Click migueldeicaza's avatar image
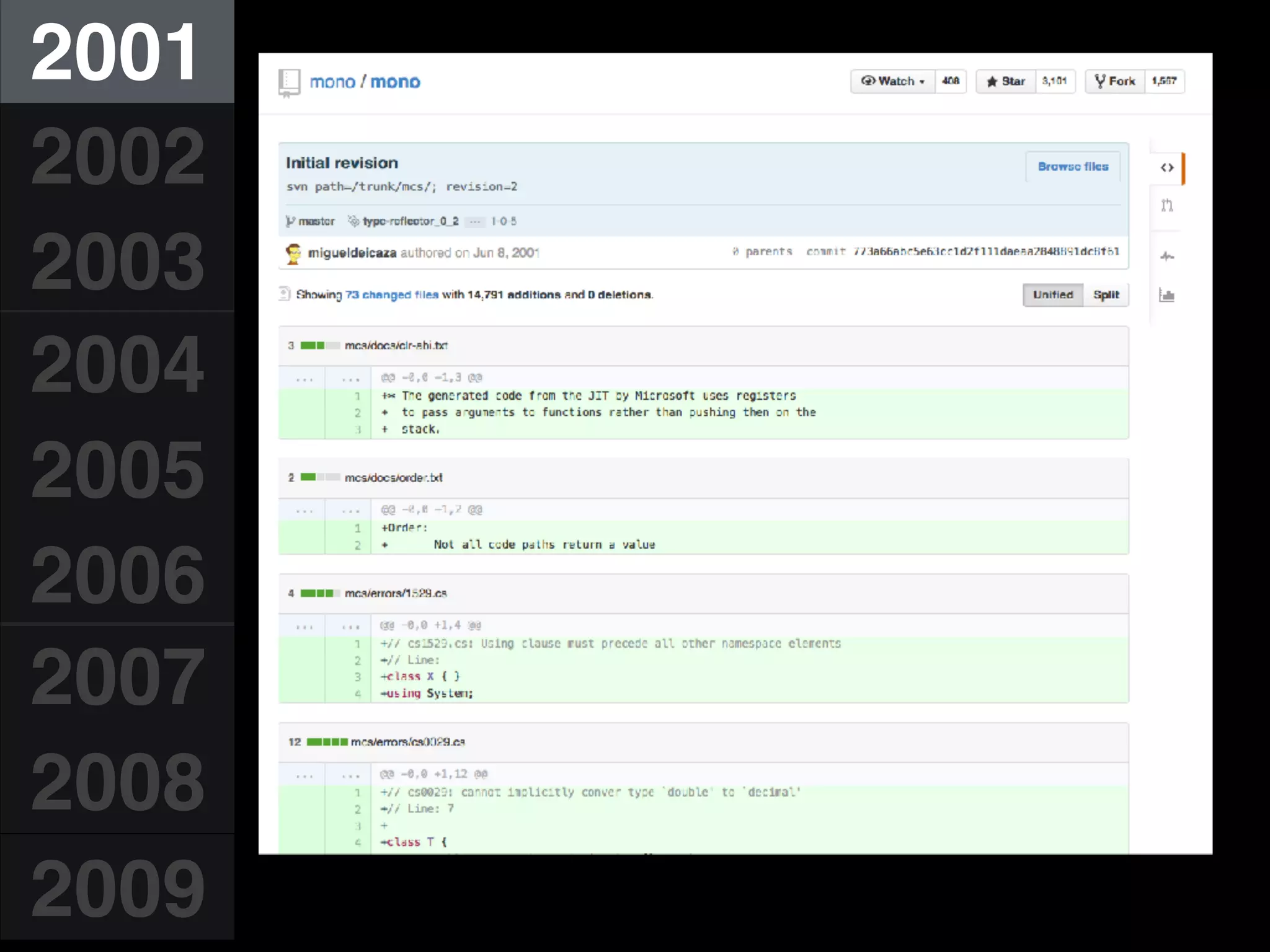 click(x=293, y=253)
